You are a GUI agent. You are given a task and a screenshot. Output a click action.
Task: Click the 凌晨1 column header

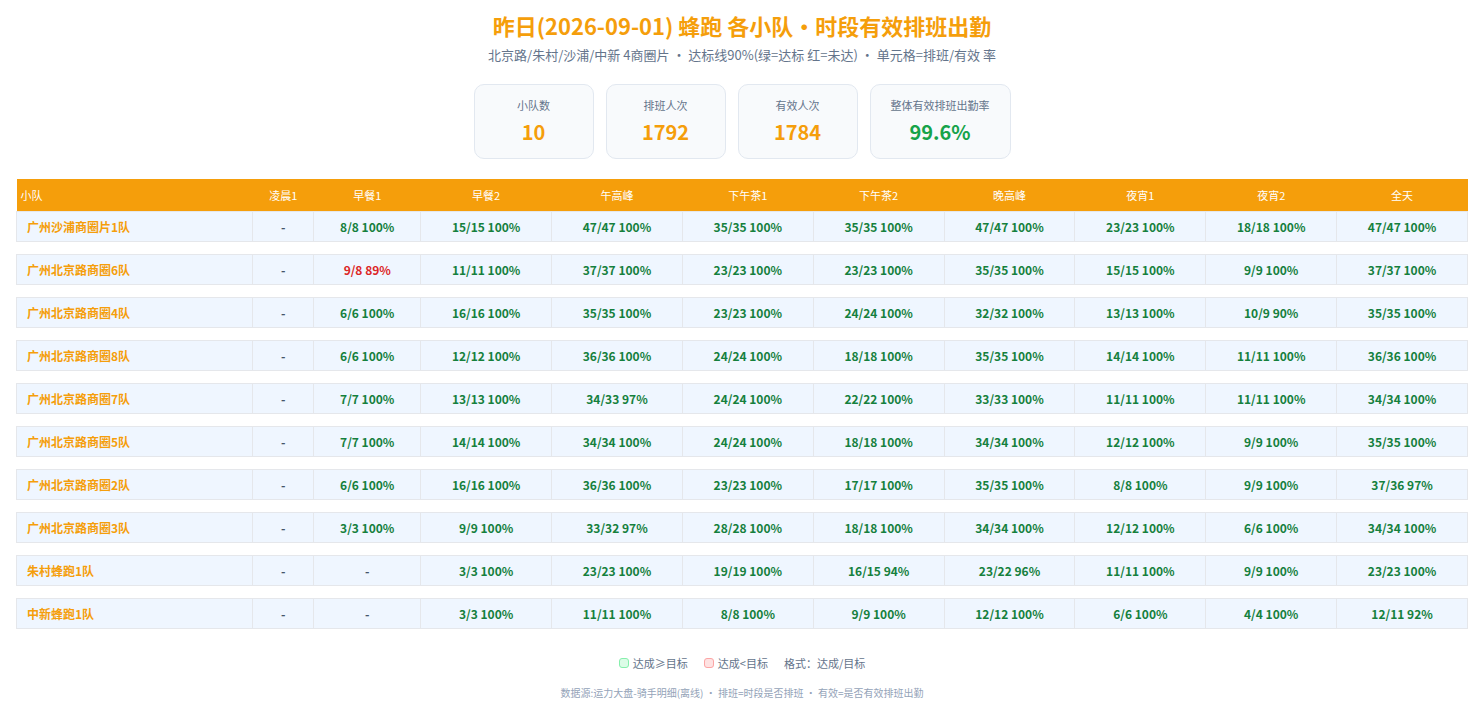coord(283,196)
